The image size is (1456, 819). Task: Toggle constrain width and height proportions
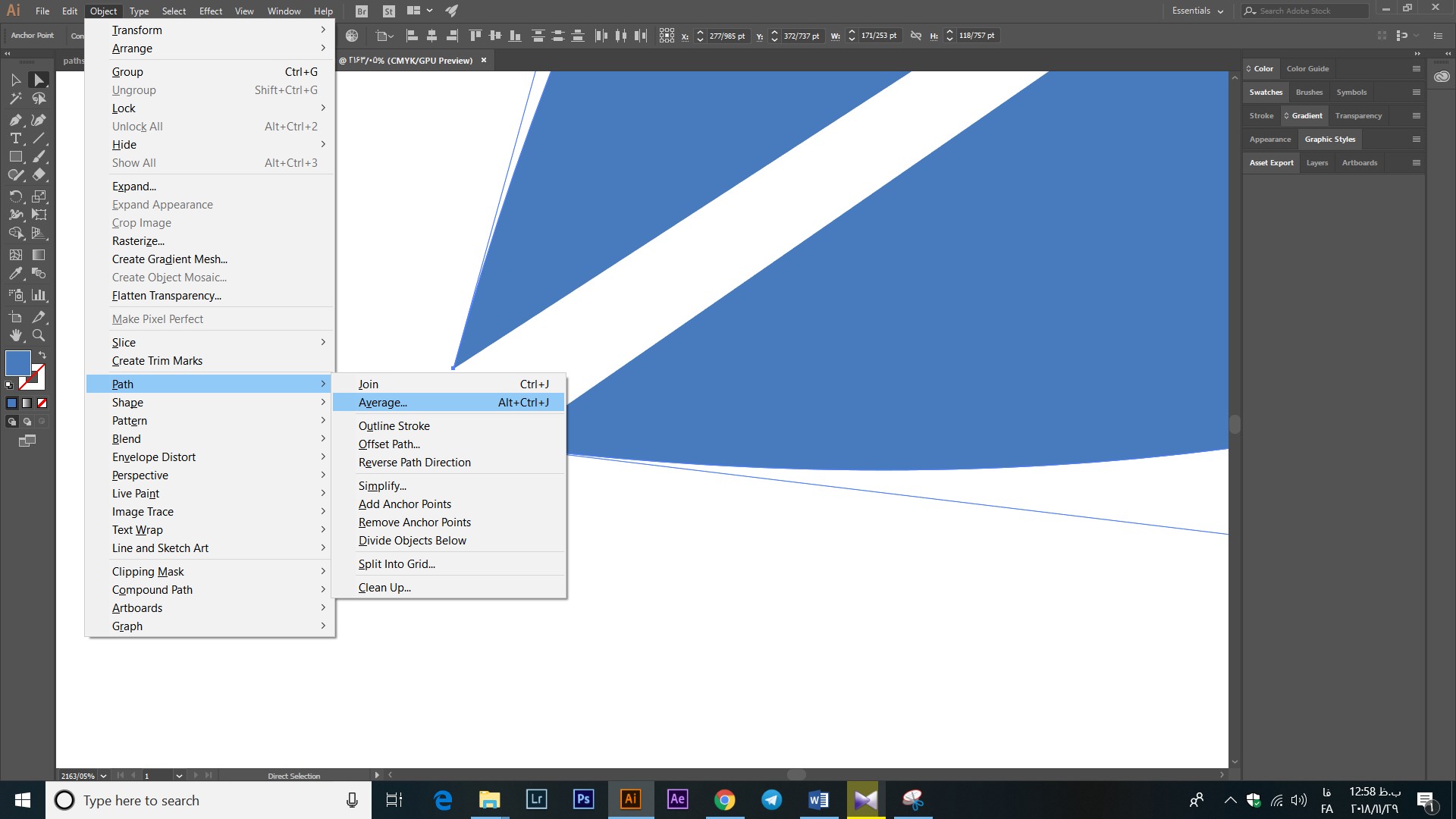[x=916, y=36]
